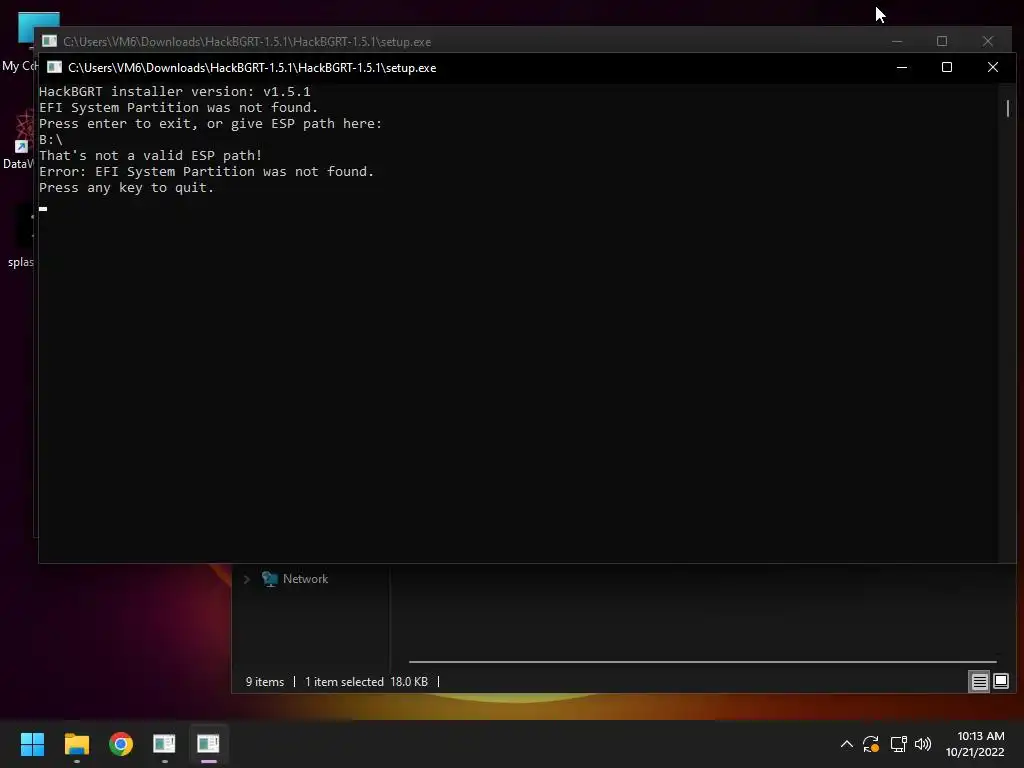
Task: Minimize the background setup.exe console window
Action: pos(897,41)
